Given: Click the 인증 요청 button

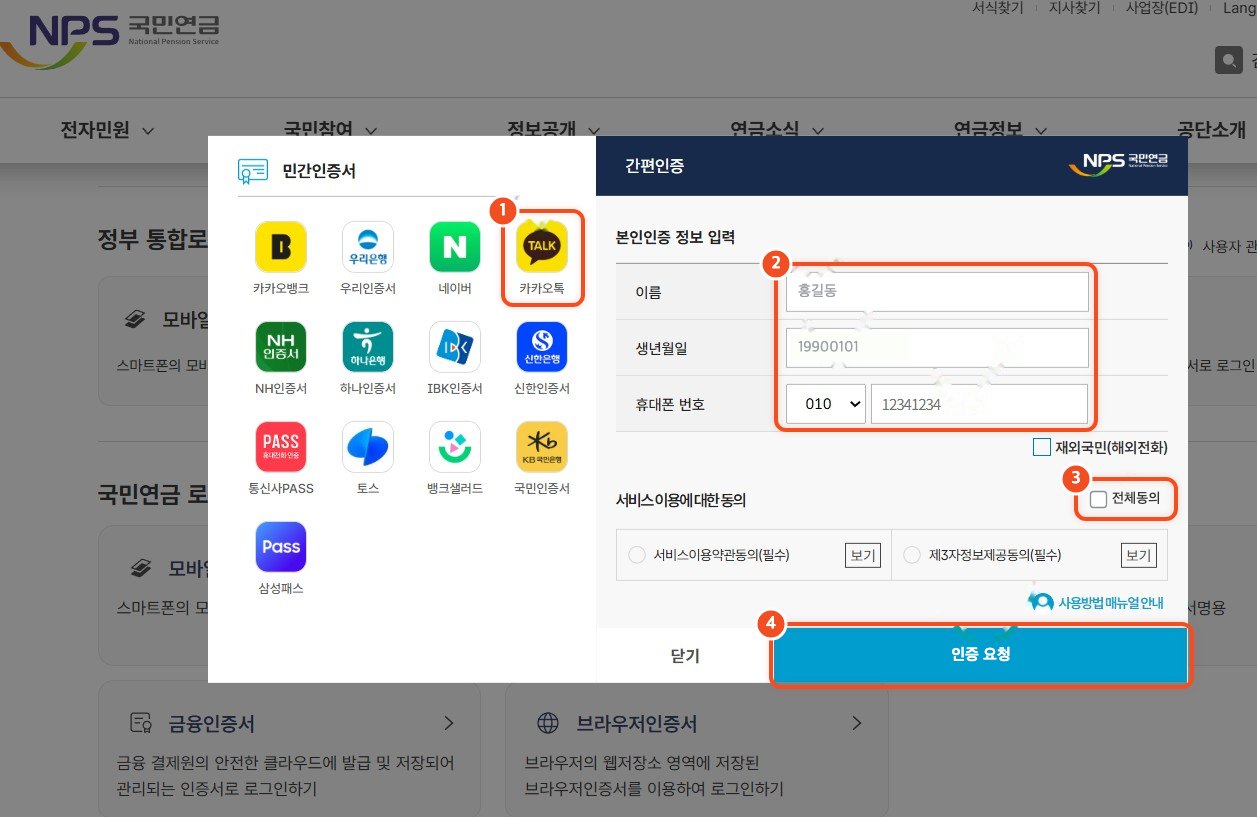Looking at the screenshot, I should click(981, 655).
